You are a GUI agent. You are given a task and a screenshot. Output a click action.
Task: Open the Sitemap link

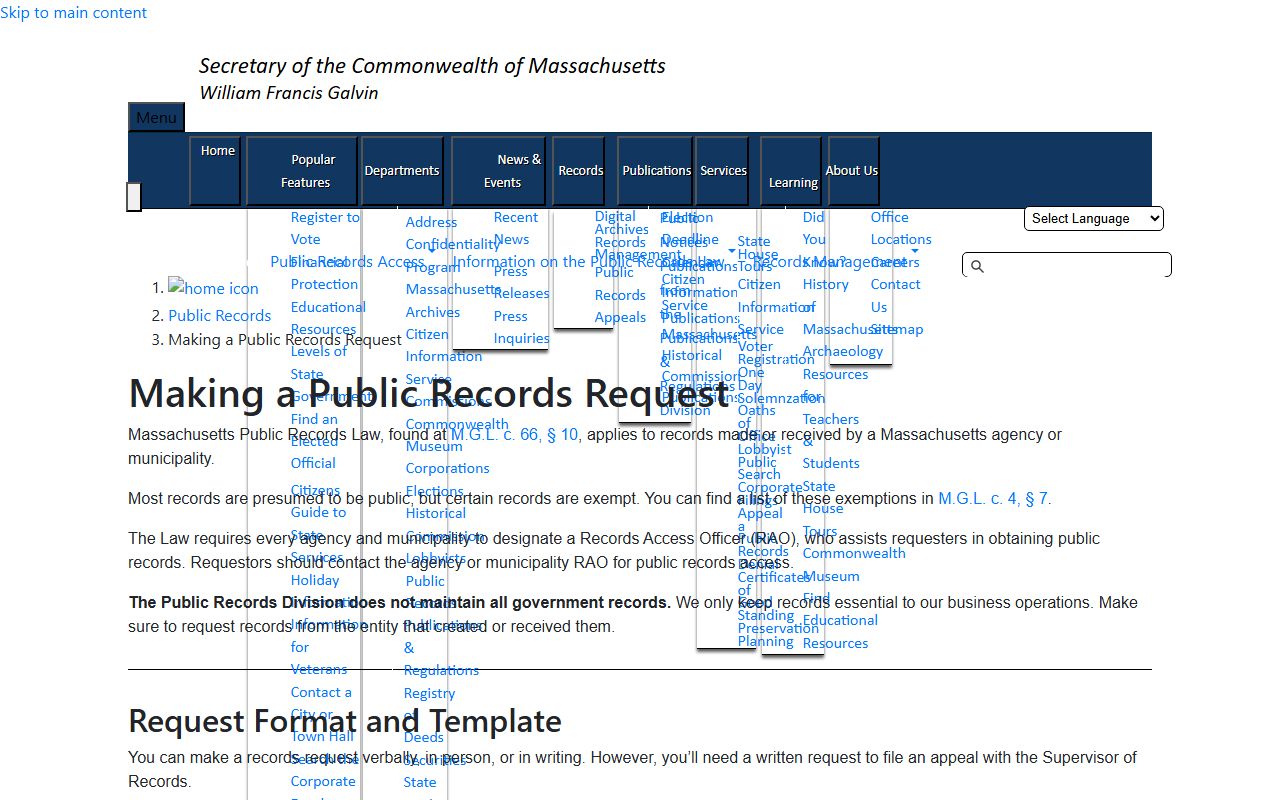897,329
